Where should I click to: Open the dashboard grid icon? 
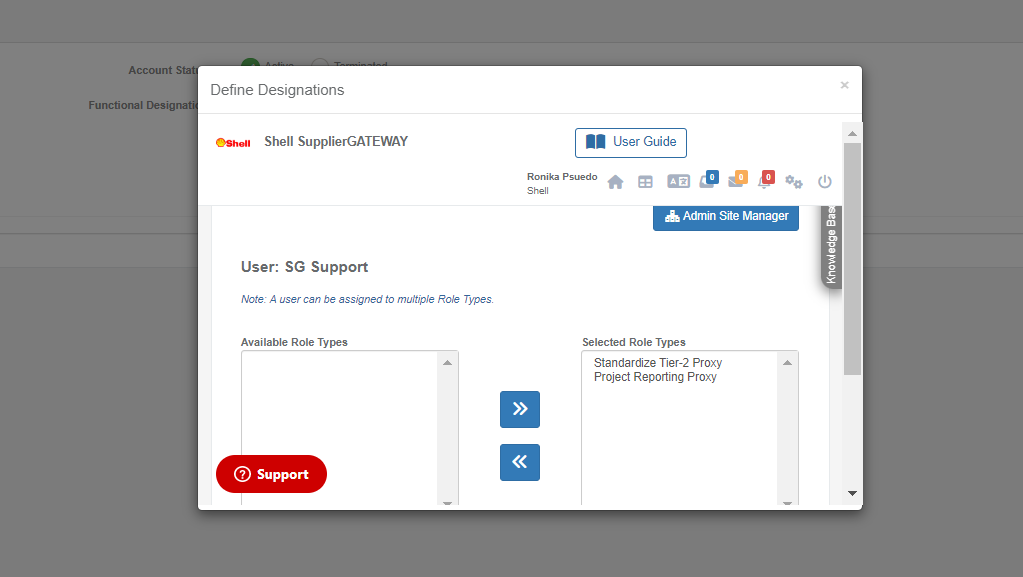645,182
